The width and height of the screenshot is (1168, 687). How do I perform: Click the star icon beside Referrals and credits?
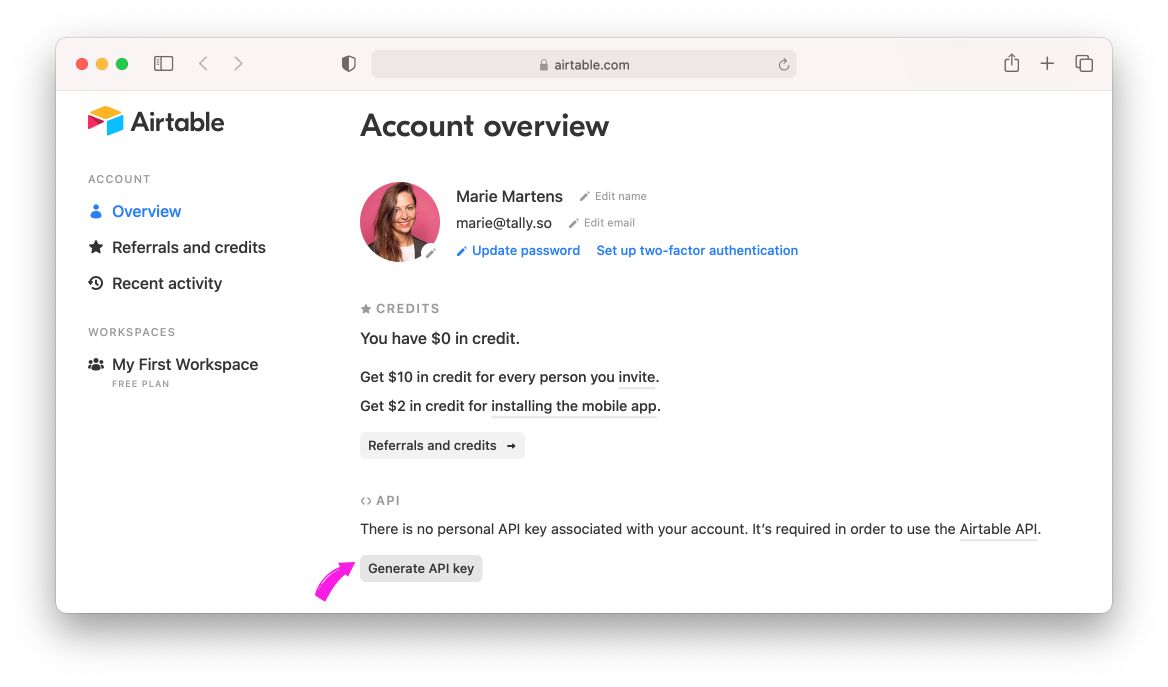point(96,247)
